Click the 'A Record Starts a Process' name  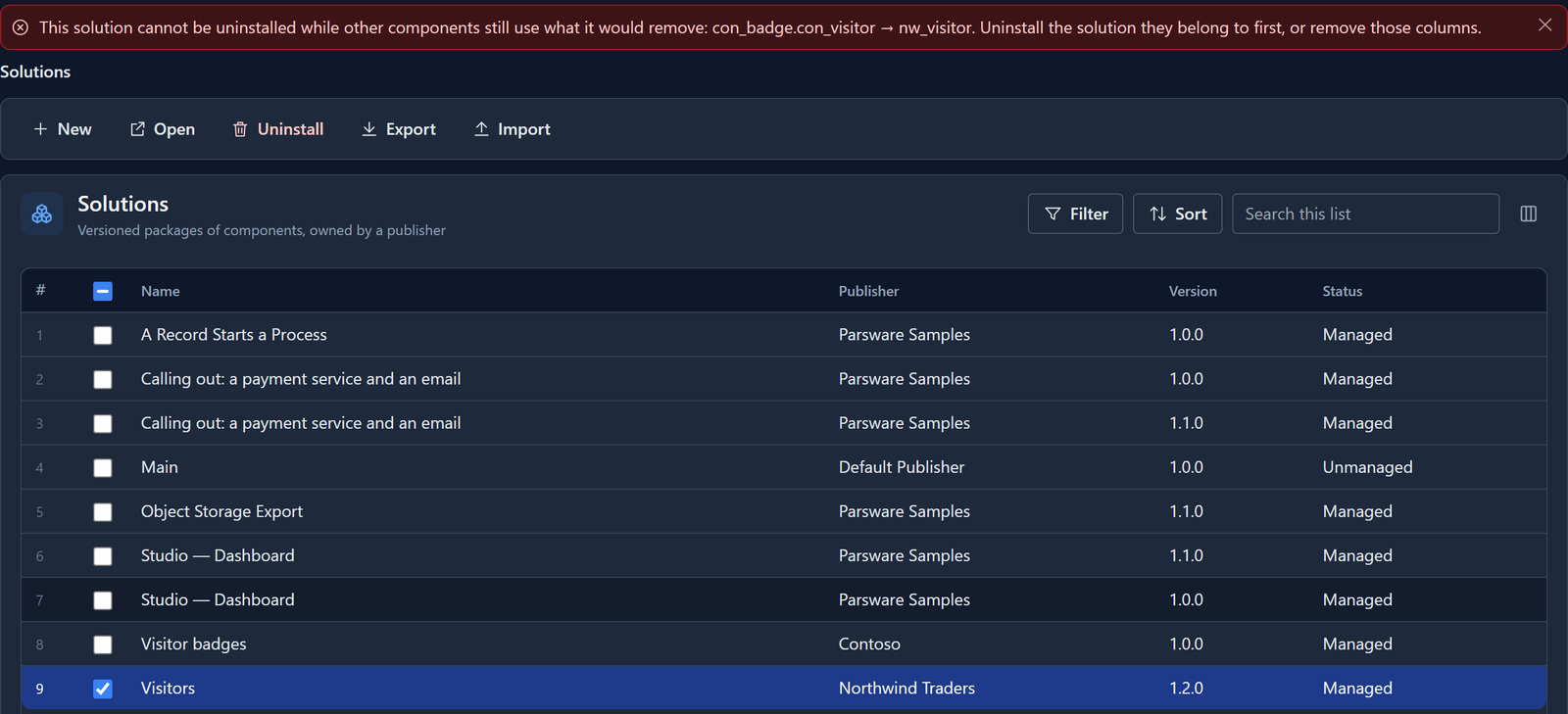(234, 334)
